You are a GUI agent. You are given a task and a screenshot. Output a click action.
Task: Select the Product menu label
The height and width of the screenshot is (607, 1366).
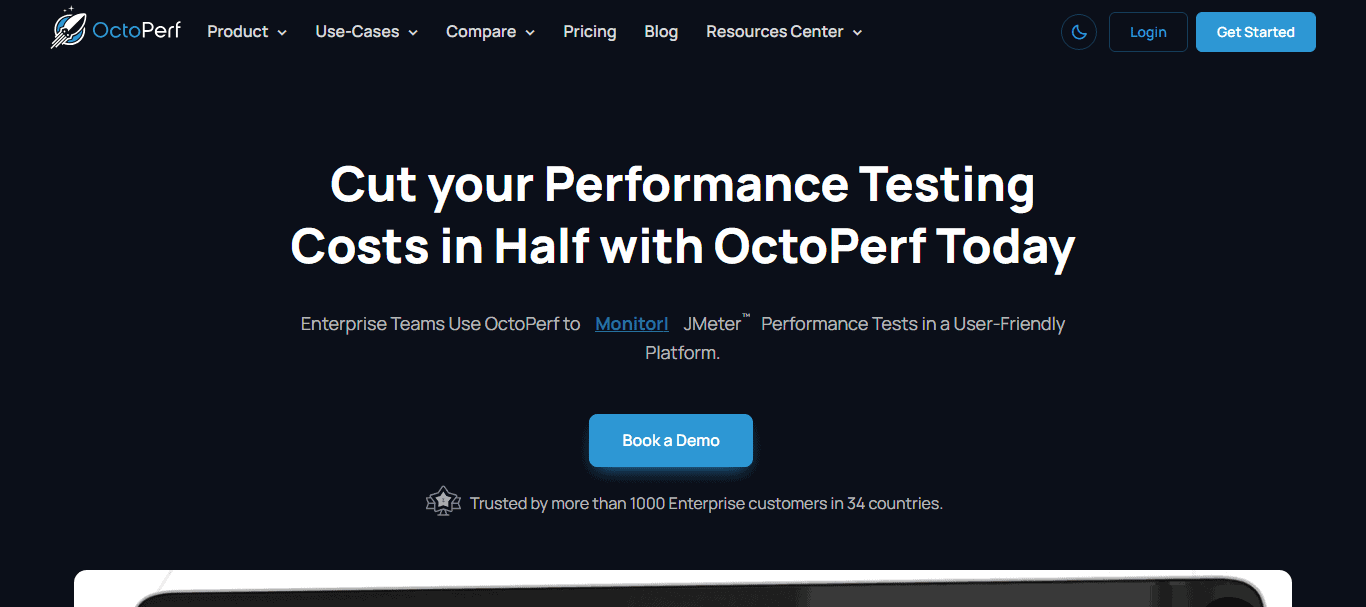(237, 32)
